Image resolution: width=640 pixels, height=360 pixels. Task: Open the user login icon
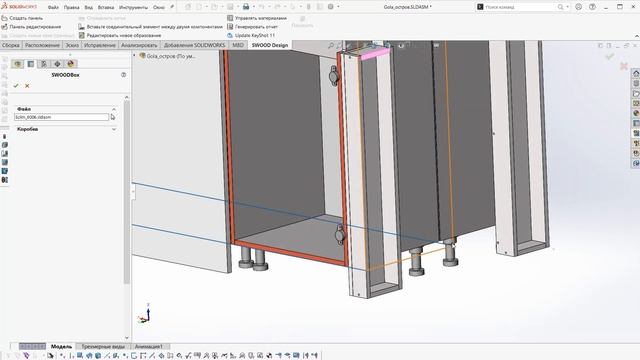tap(578, 7)
